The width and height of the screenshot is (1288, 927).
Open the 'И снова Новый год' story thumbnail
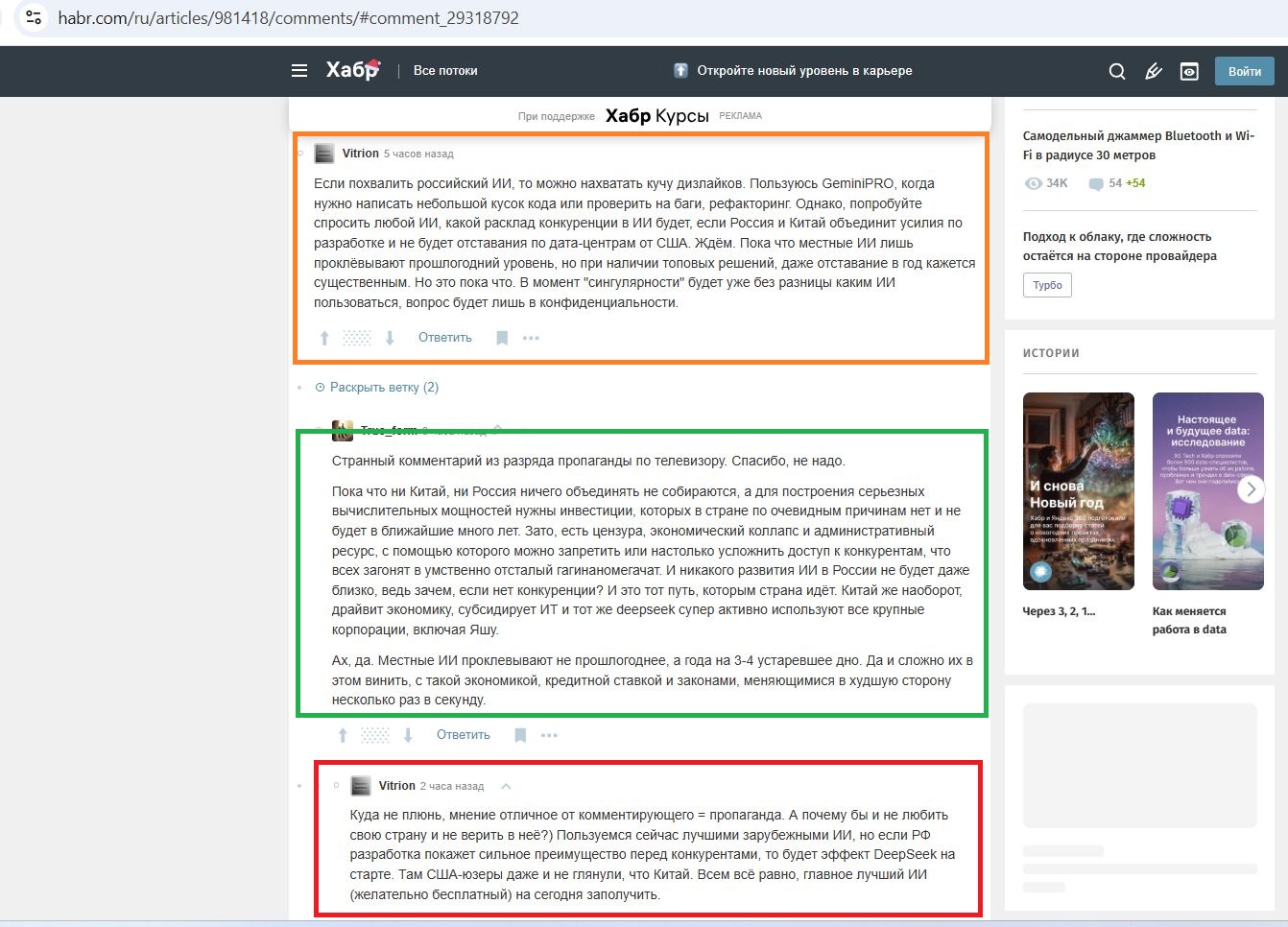1078,491
